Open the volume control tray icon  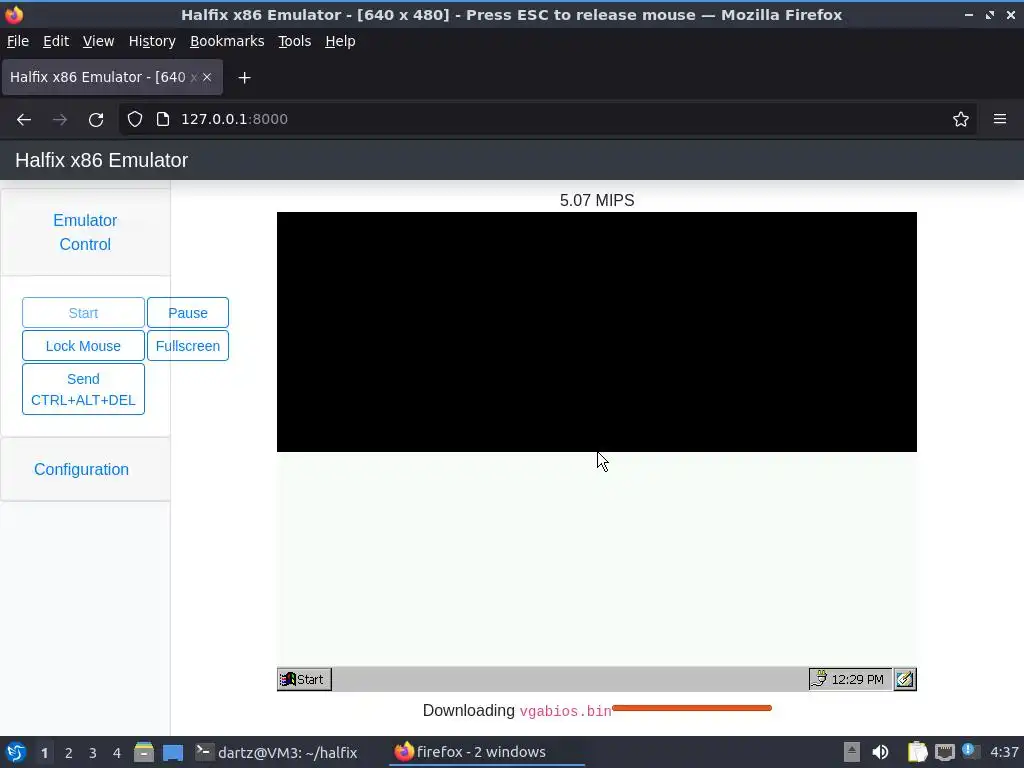tap(880, 752)
